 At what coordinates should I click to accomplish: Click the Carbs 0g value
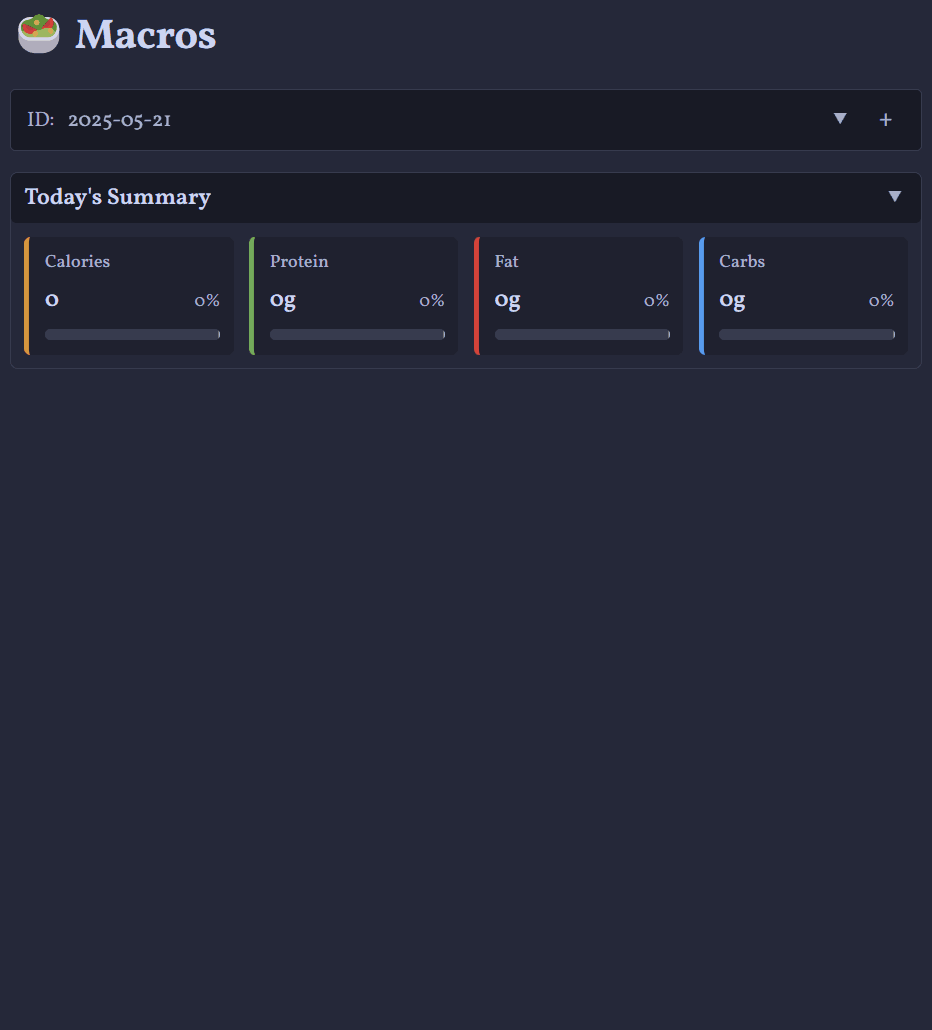[732, 301]
